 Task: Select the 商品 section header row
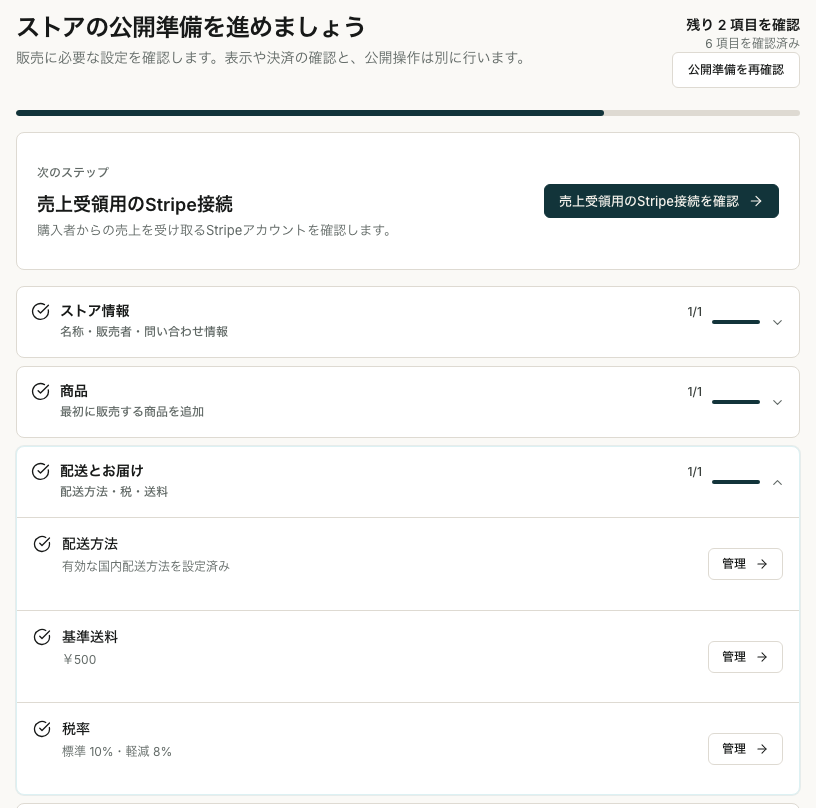pyautogui.click(x=408, y=402)
